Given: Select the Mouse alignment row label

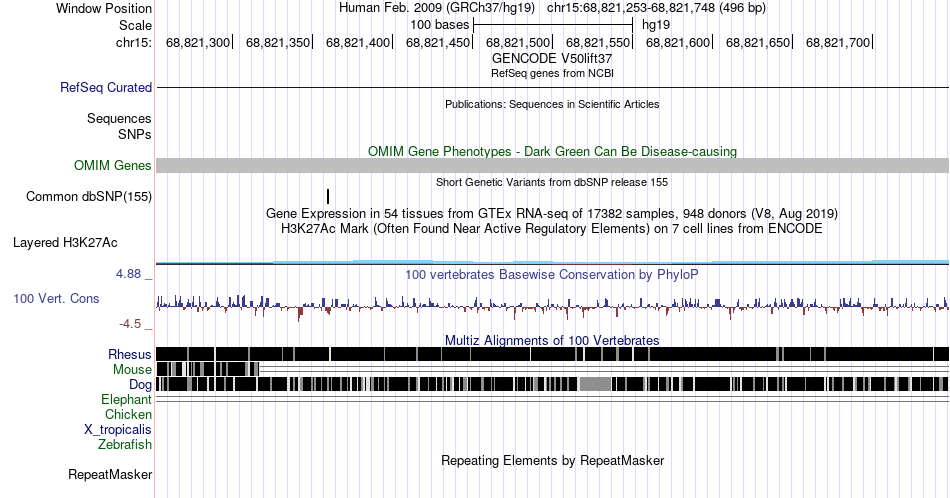Looking at the screenshot, I should pos(132,370).
